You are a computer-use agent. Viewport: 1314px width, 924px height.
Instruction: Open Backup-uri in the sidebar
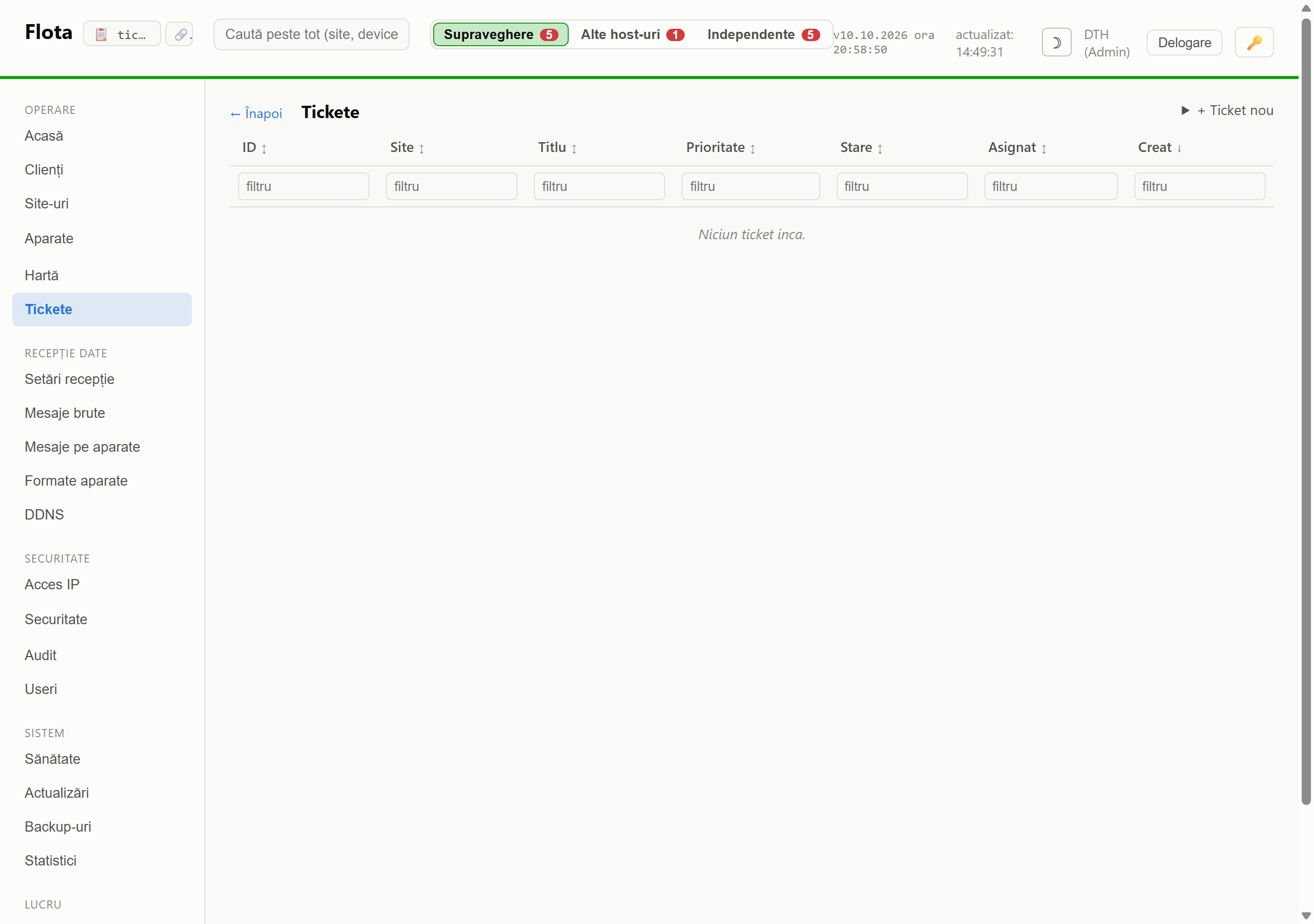click(x=102, y=827)
